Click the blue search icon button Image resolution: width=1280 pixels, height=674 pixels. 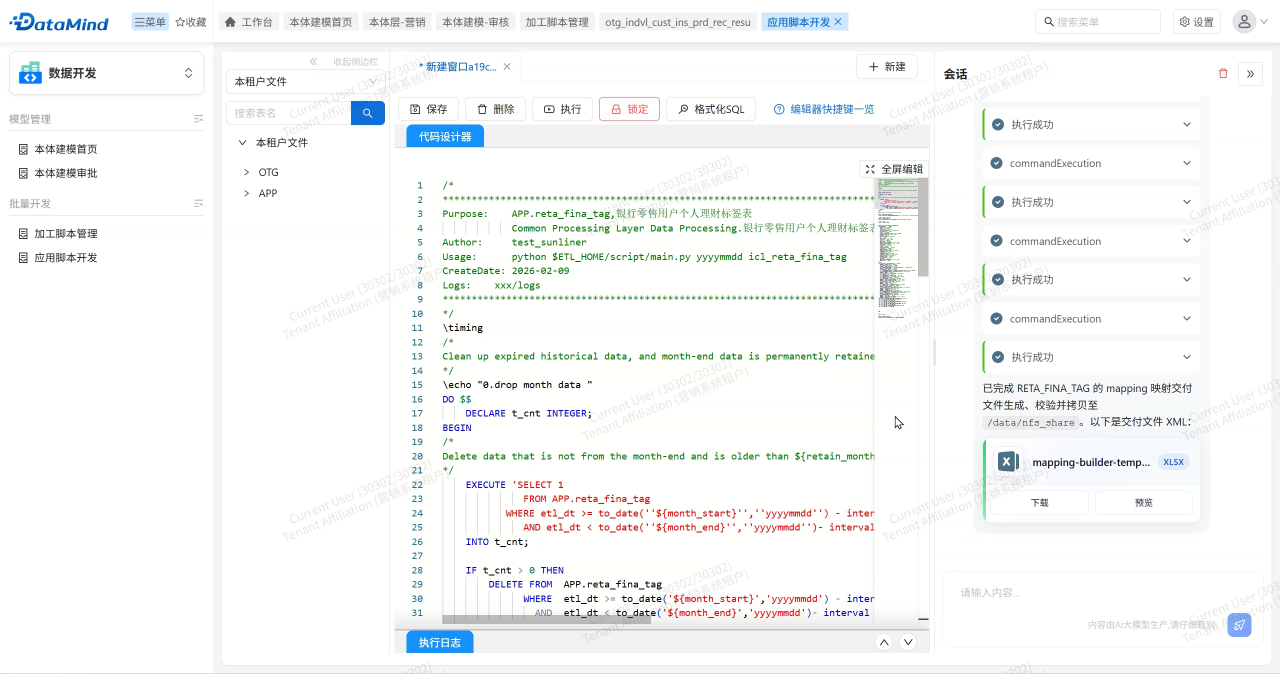tap(367, 113)
